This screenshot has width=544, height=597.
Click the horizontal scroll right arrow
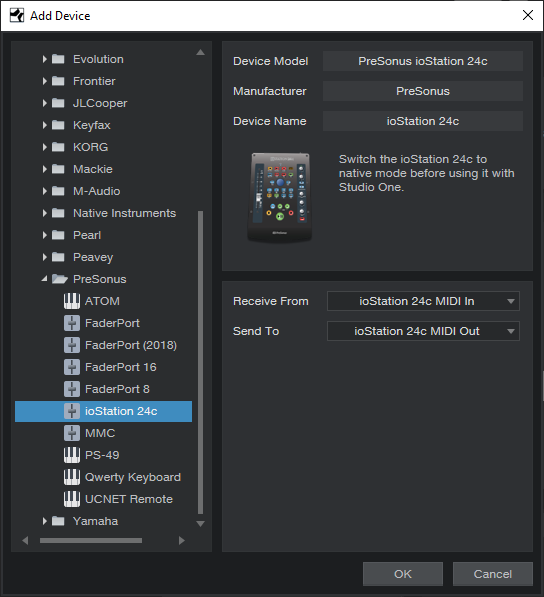coord(182,540)
